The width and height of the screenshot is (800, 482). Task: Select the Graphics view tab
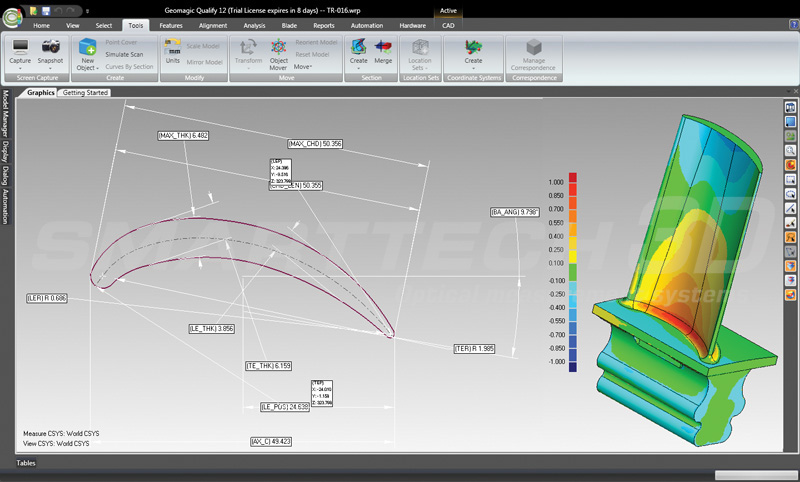pyautogui.click(x=40, y=93)
